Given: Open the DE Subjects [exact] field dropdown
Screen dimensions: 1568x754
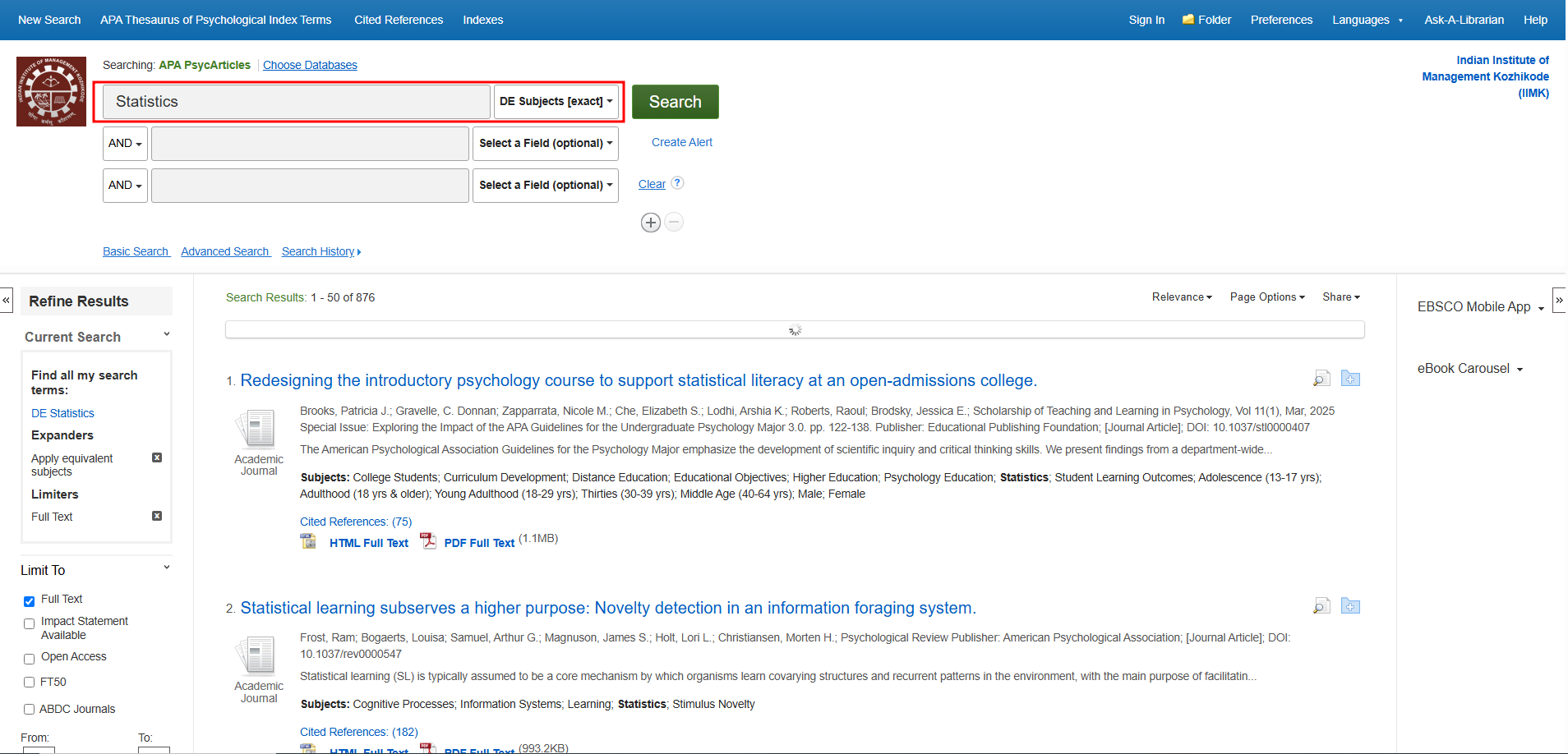Looking at the screenshot, I should pos(556,102).
